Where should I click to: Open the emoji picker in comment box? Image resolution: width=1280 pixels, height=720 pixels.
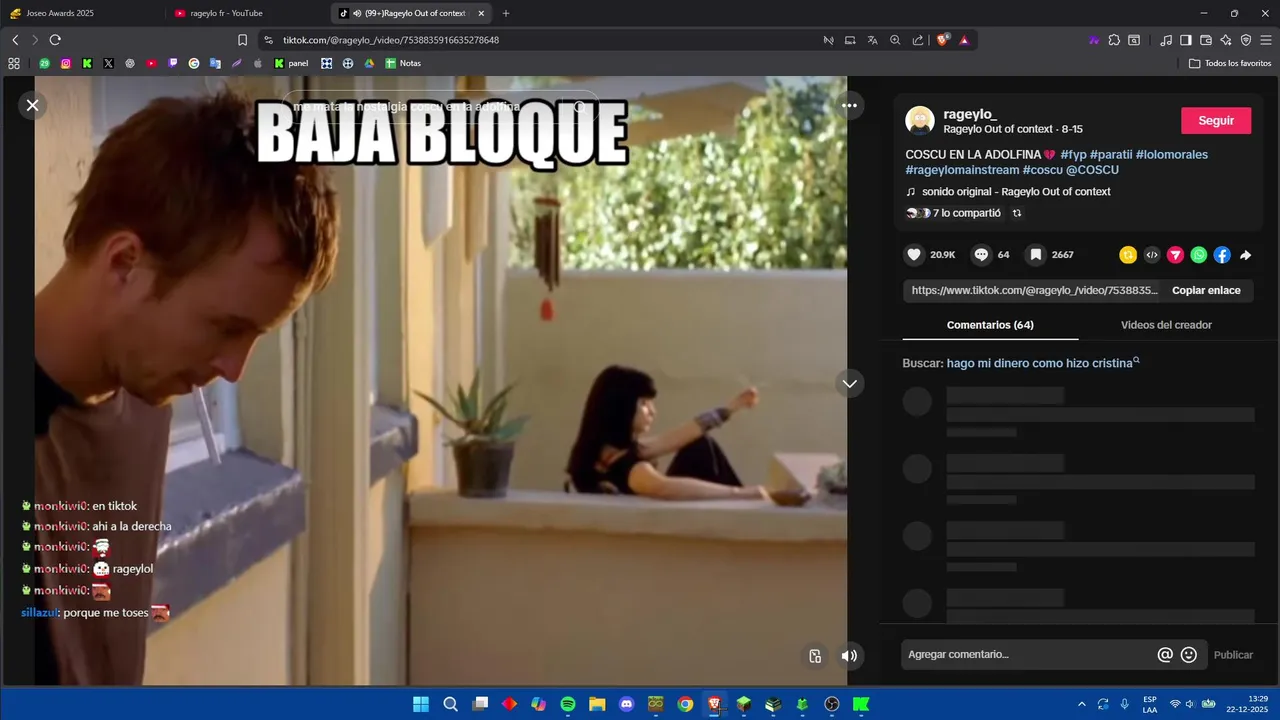1189,655
